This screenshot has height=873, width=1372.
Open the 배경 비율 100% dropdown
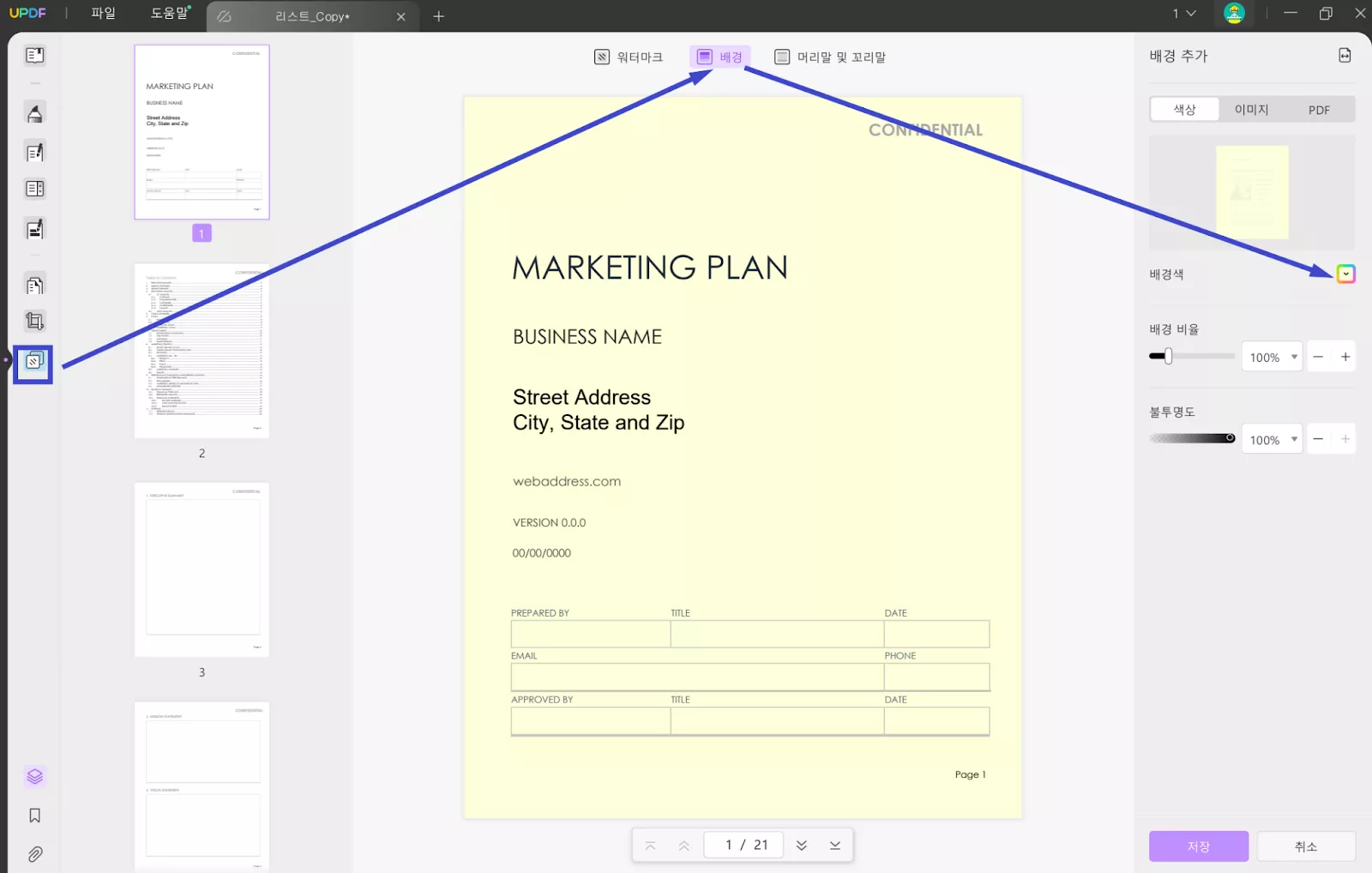pos(1273,357)
